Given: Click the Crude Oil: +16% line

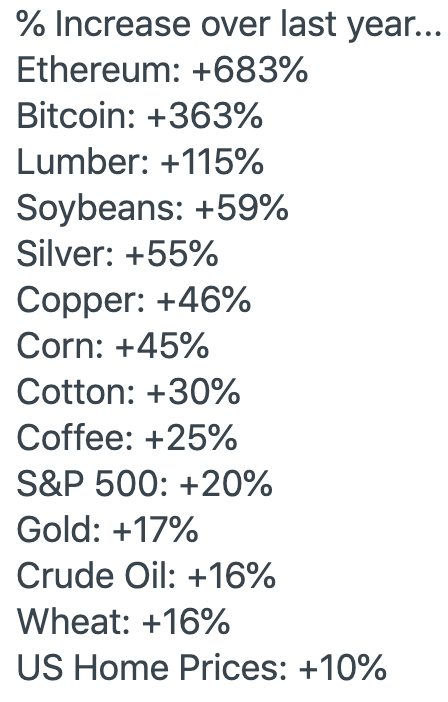Looking at the screenshot, I should click(146, 575).
